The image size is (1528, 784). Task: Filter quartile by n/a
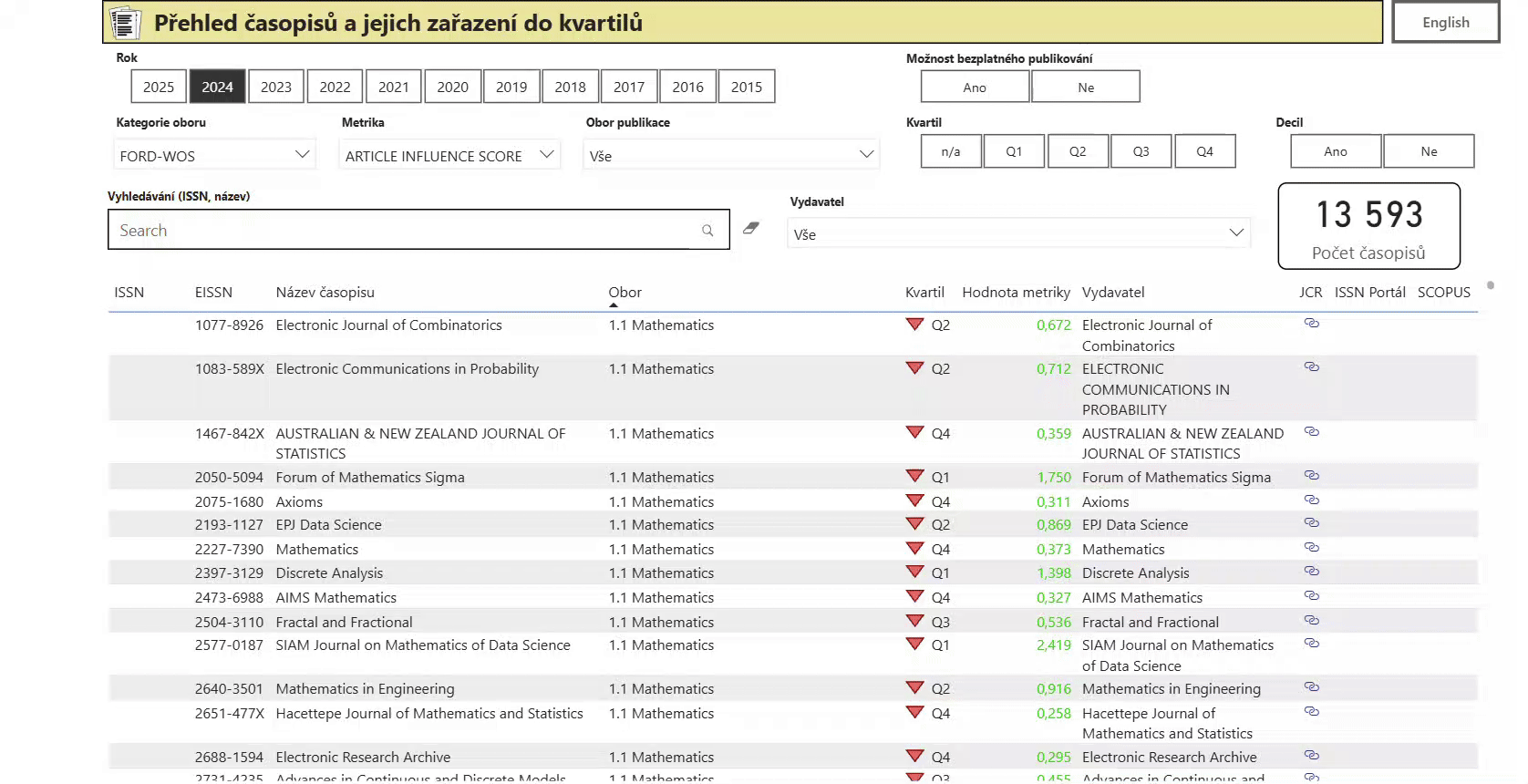tap(951, 151)
